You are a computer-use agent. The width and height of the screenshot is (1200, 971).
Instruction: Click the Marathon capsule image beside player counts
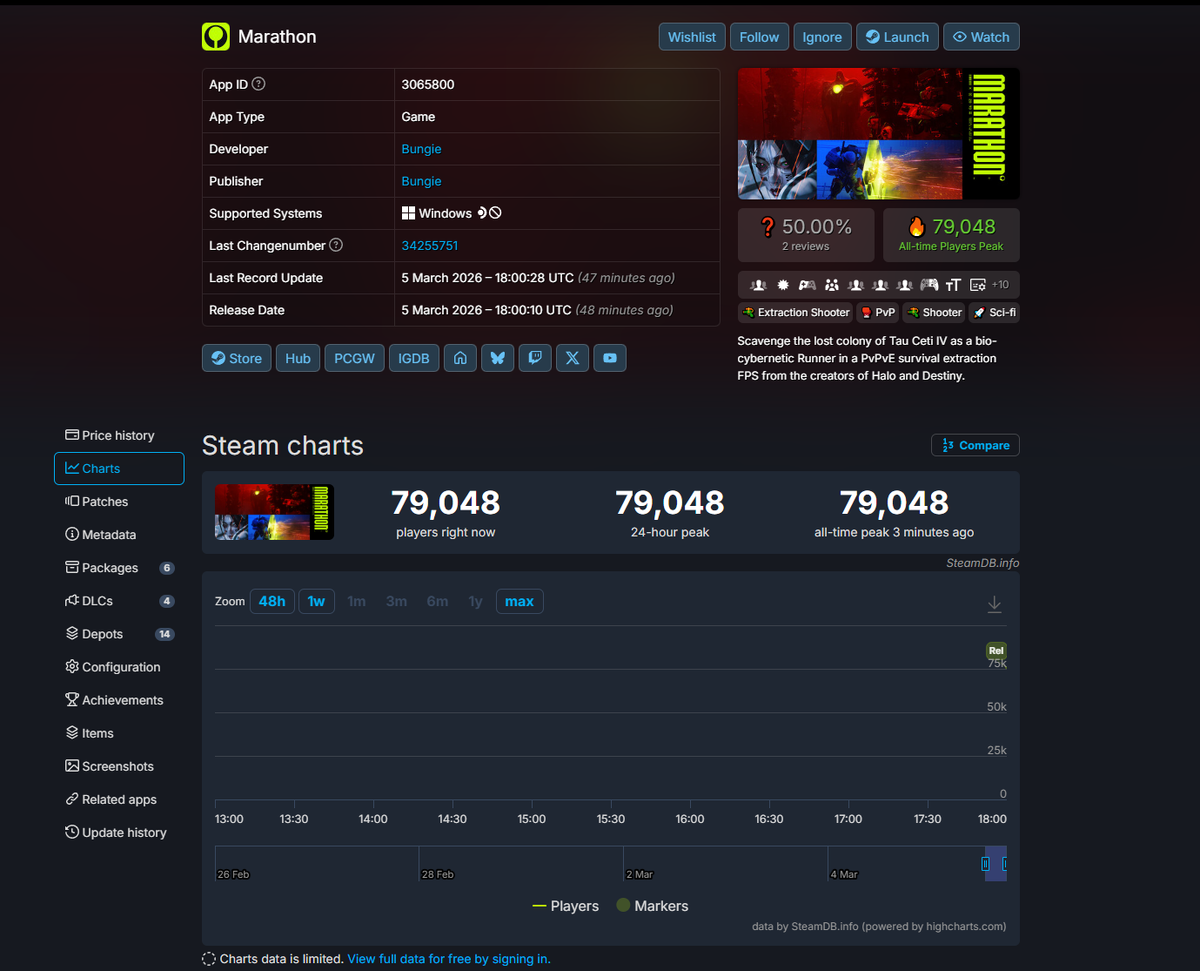pos(274,512)
